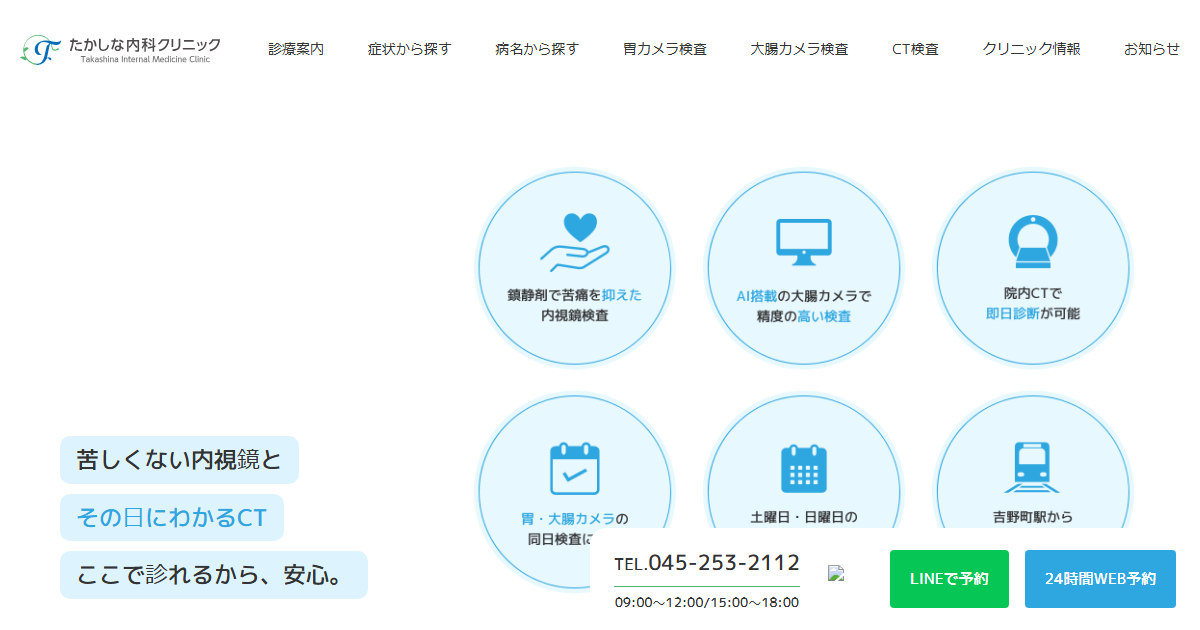Open the 病名から探す menu
Screen dimensions: 1200x630
[537, 49]
